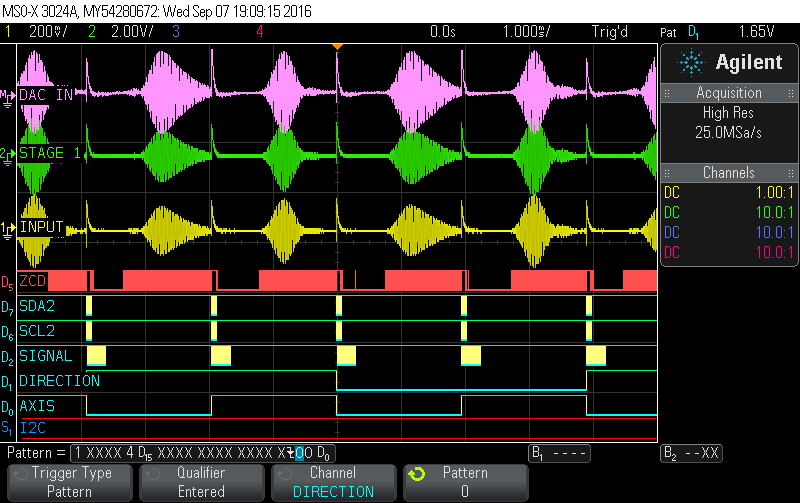This screenshot has width=800, height=503.
Task: Click the 1.65V trigger level readout
Action: (x=757, y=32)
